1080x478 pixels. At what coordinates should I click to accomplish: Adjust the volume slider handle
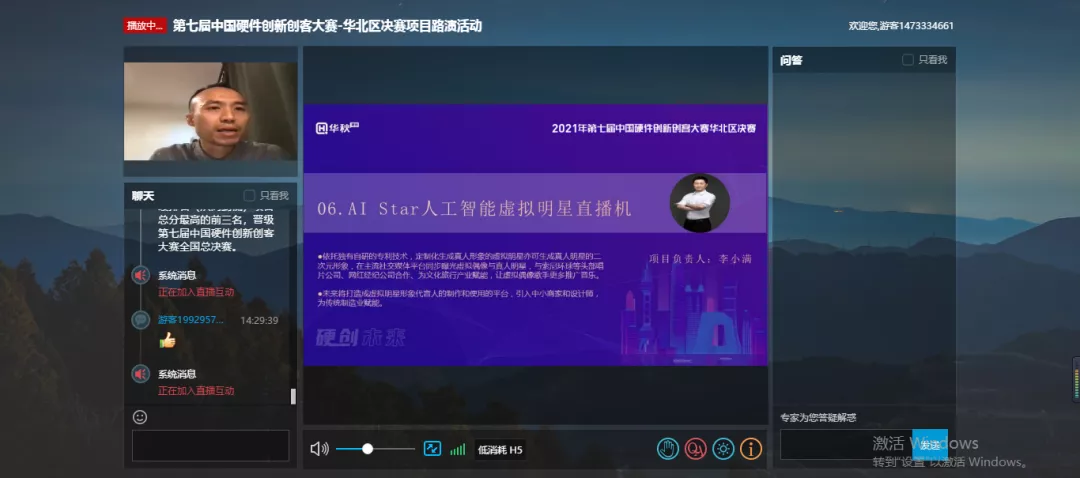pyautogui.click(x=367, y=449)
